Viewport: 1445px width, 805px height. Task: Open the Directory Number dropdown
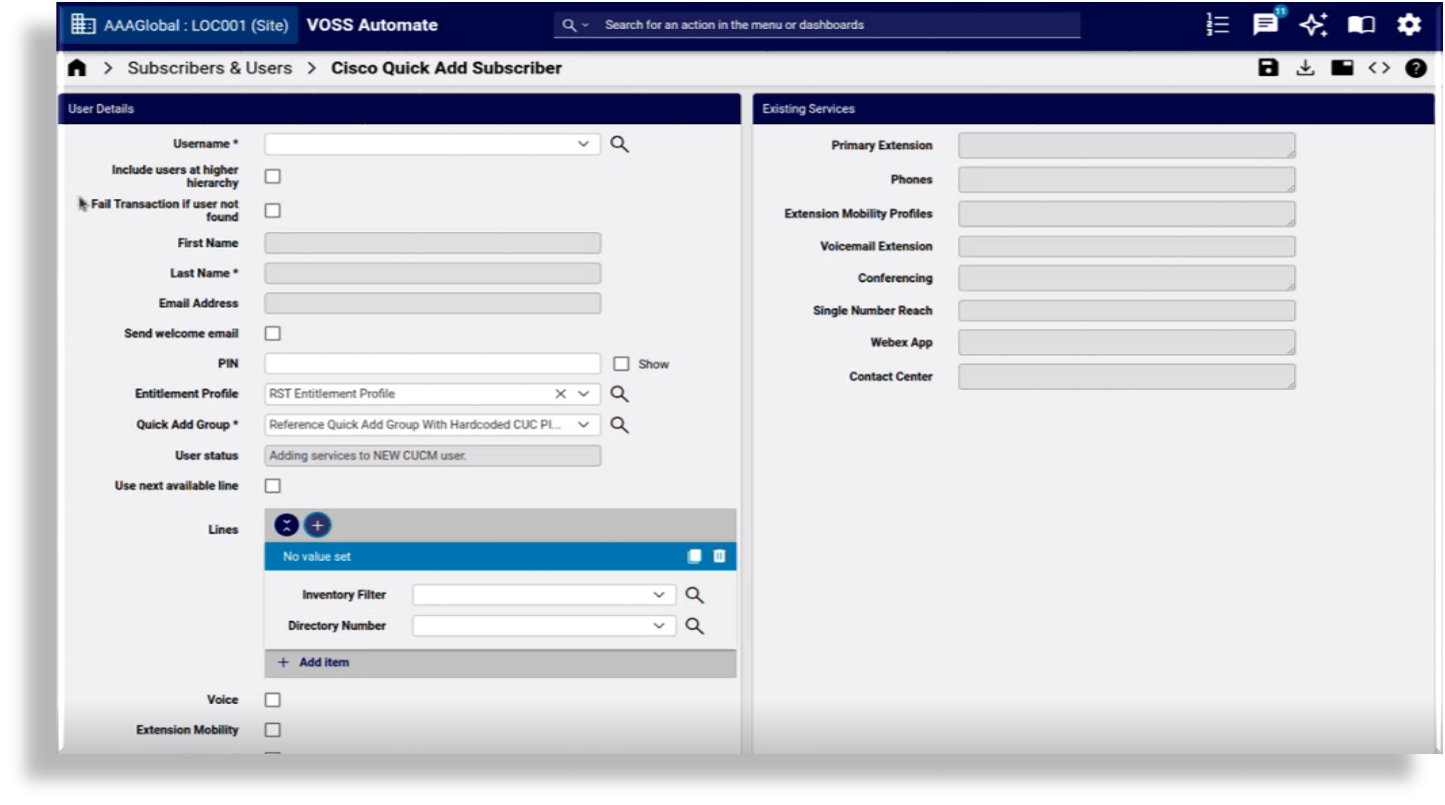(658, 626)
